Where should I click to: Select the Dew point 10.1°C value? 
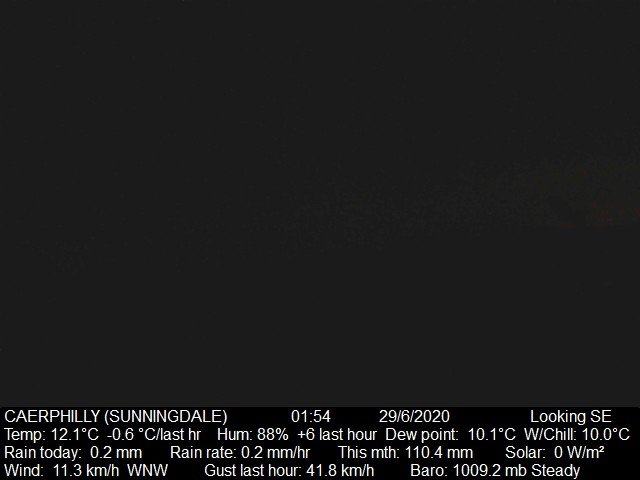click(x=450, y=435)
